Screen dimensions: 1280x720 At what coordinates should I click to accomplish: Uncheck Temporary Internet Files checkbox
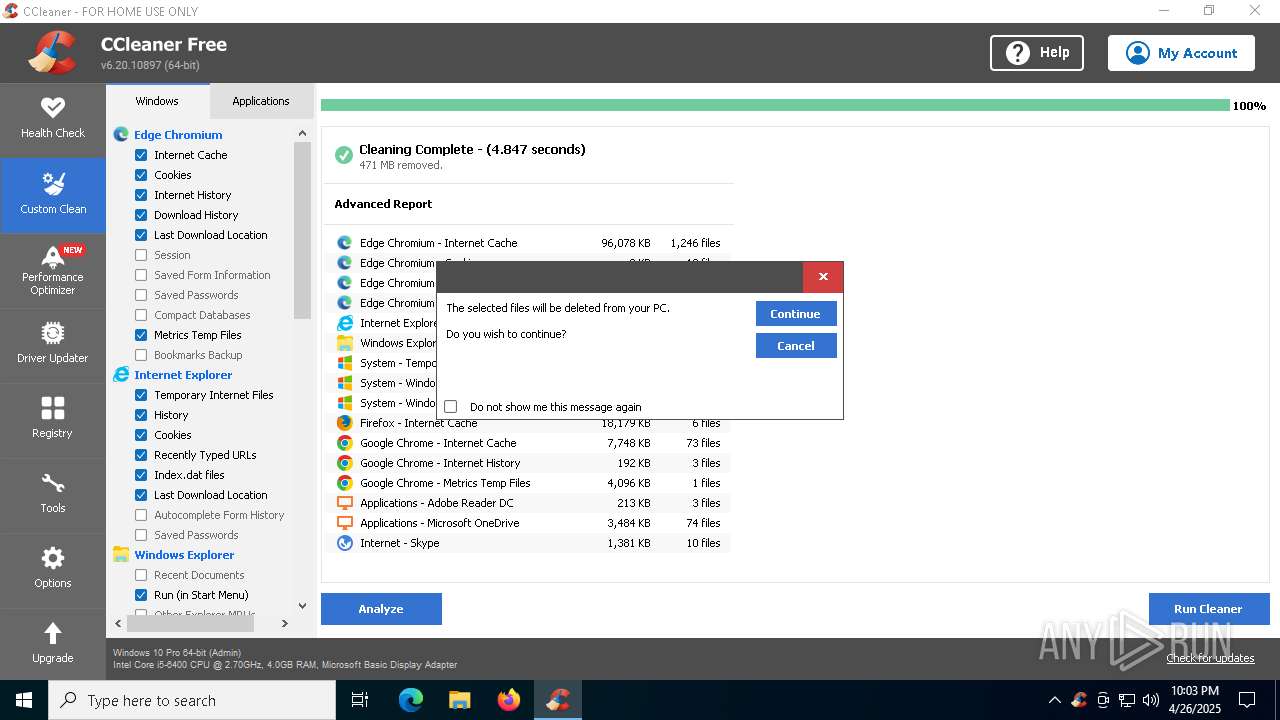click(x=141, y=395)
